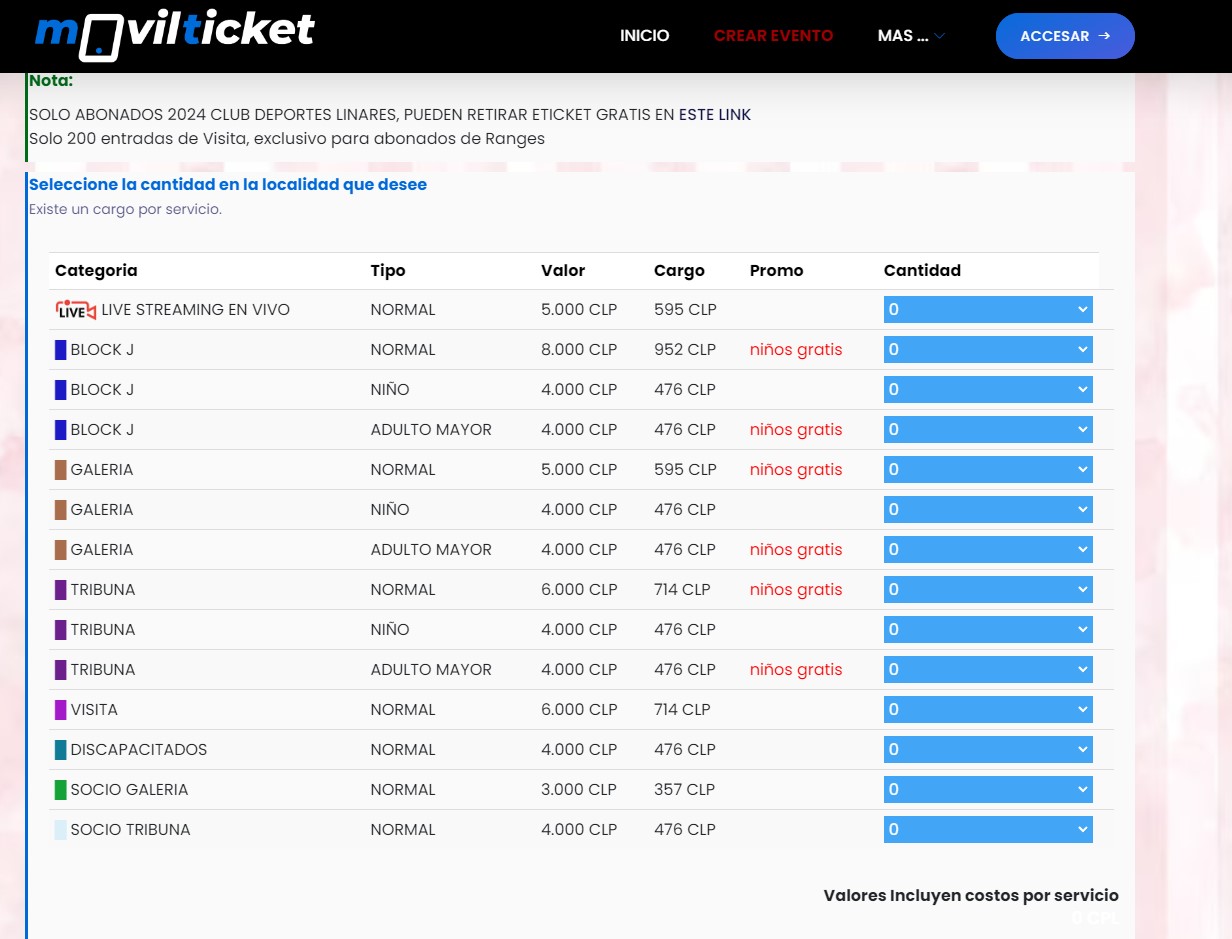Open quantity dropdown for BLOCK J ADULTO MAYOR
The height and width of the screenshot is (939, 1232).
(x=988, y=430)
